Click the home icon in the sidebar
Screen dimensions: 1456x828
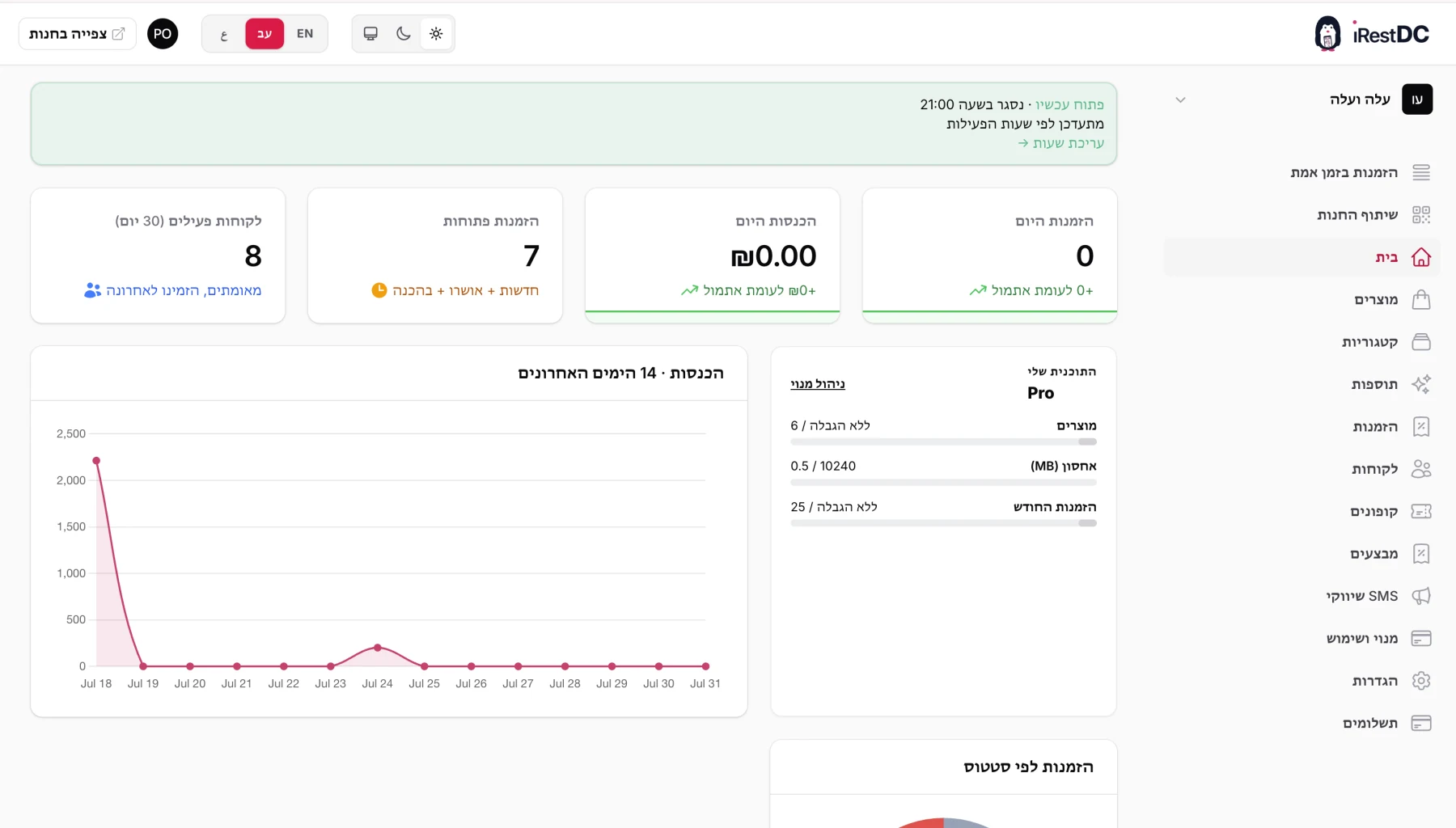click(1421, 257)
